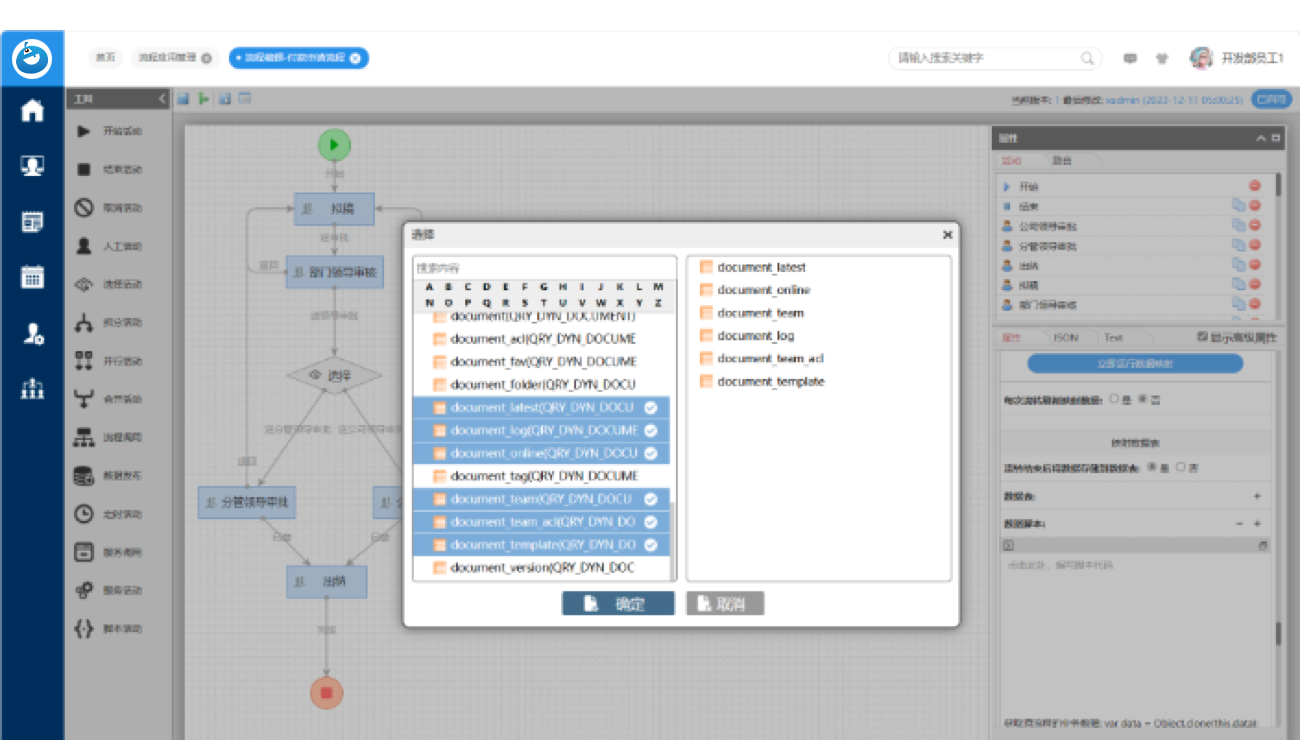Select the document_tag entry in list
1300x740 pixels.
pyautogui.click(x=541, y=476)
